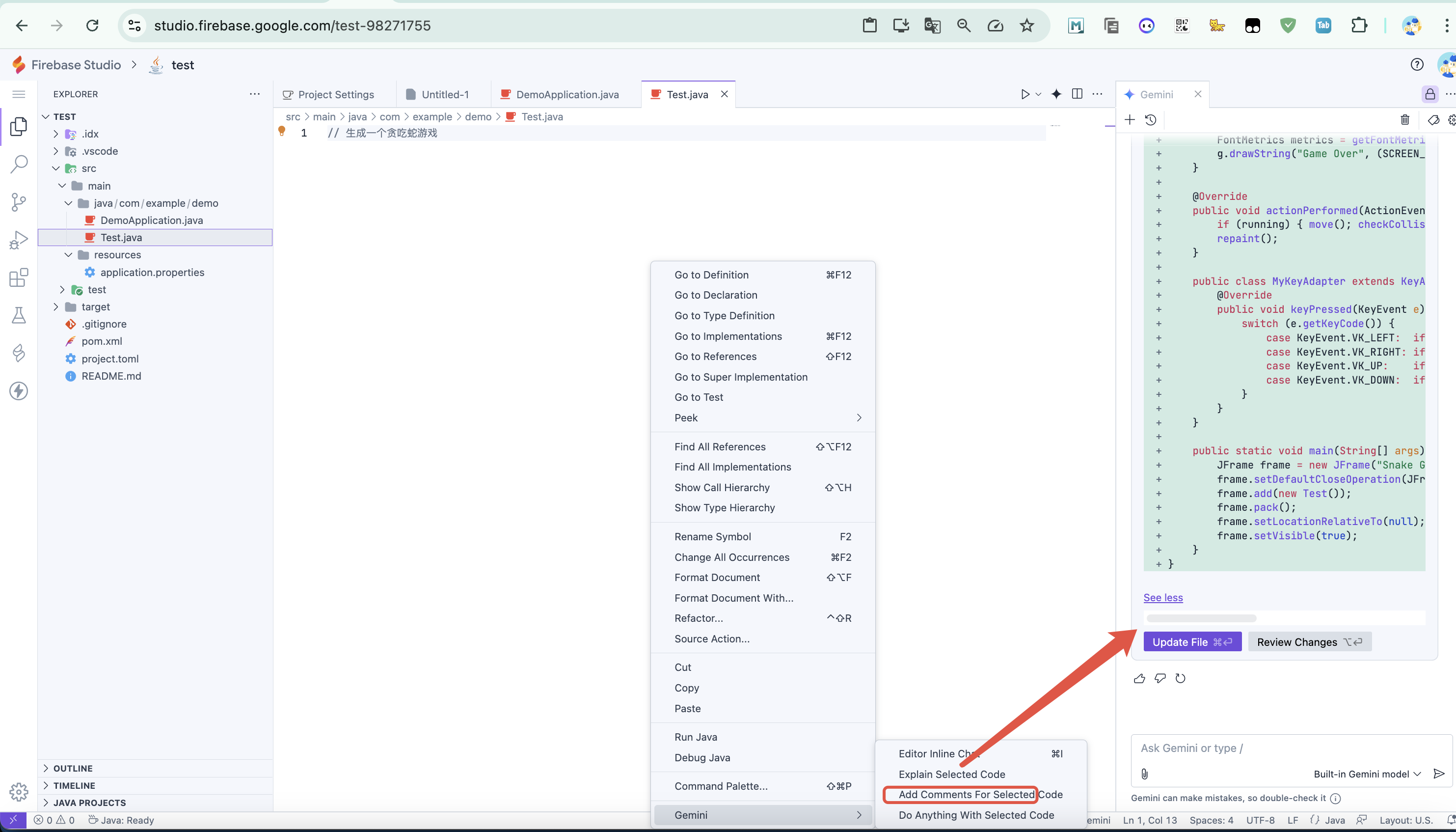Attach a file to Gemini prompt
1456x832 pixels.
pyautogui.click(x=1144, y=774)
